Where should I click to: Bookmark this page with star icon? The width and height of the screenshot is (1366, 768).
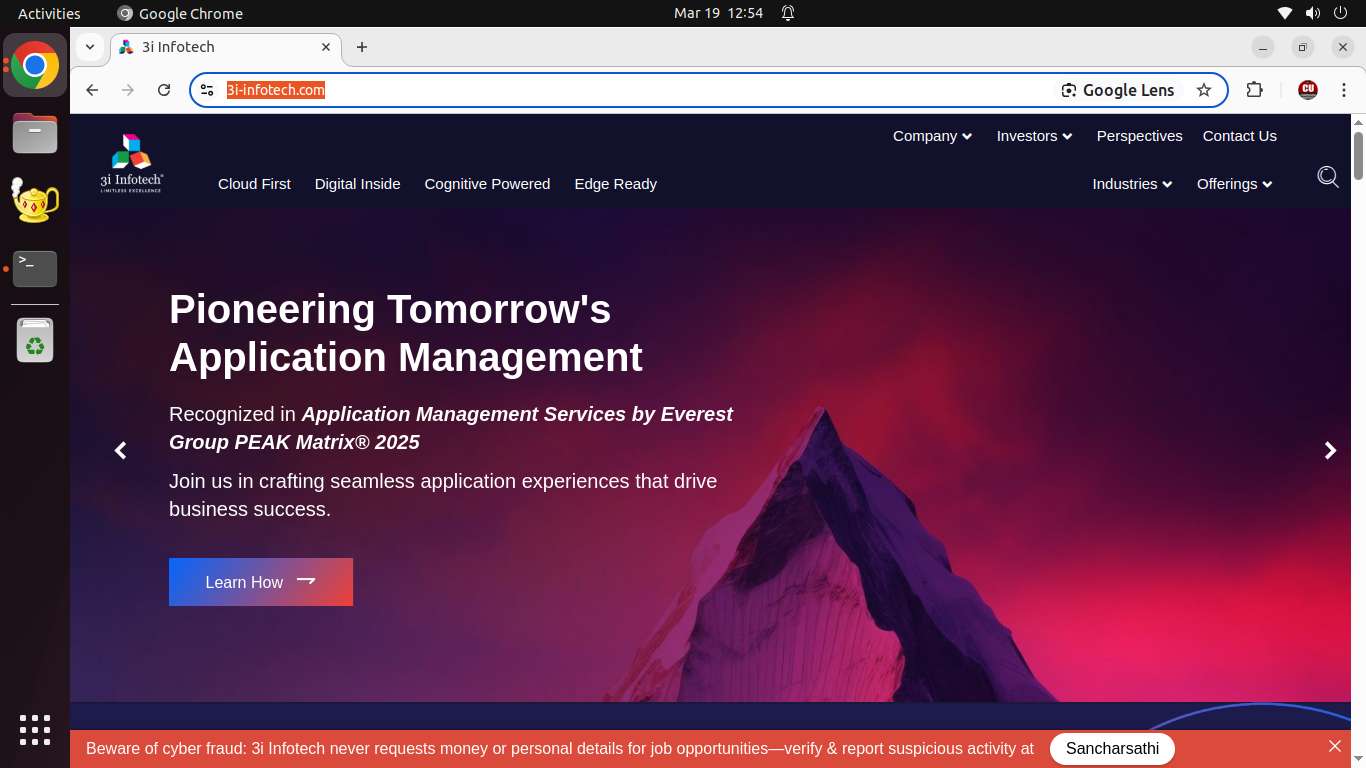click(x=1204, y=90)
